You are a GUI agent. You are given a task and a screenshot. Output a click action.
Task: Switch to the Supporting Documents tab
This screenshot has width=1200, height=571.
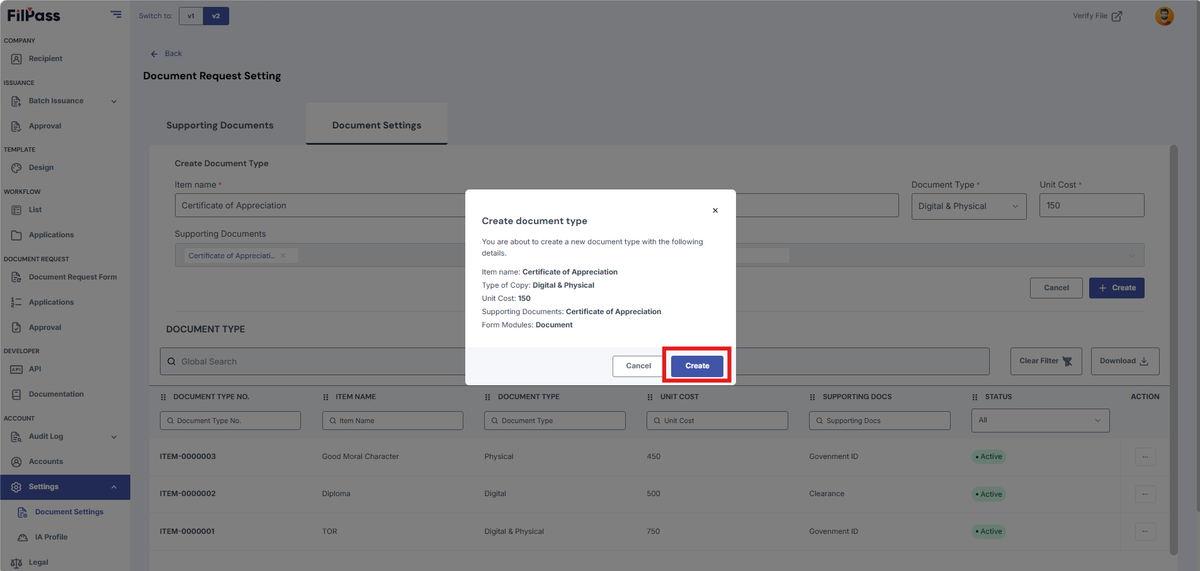click(220, 126)
